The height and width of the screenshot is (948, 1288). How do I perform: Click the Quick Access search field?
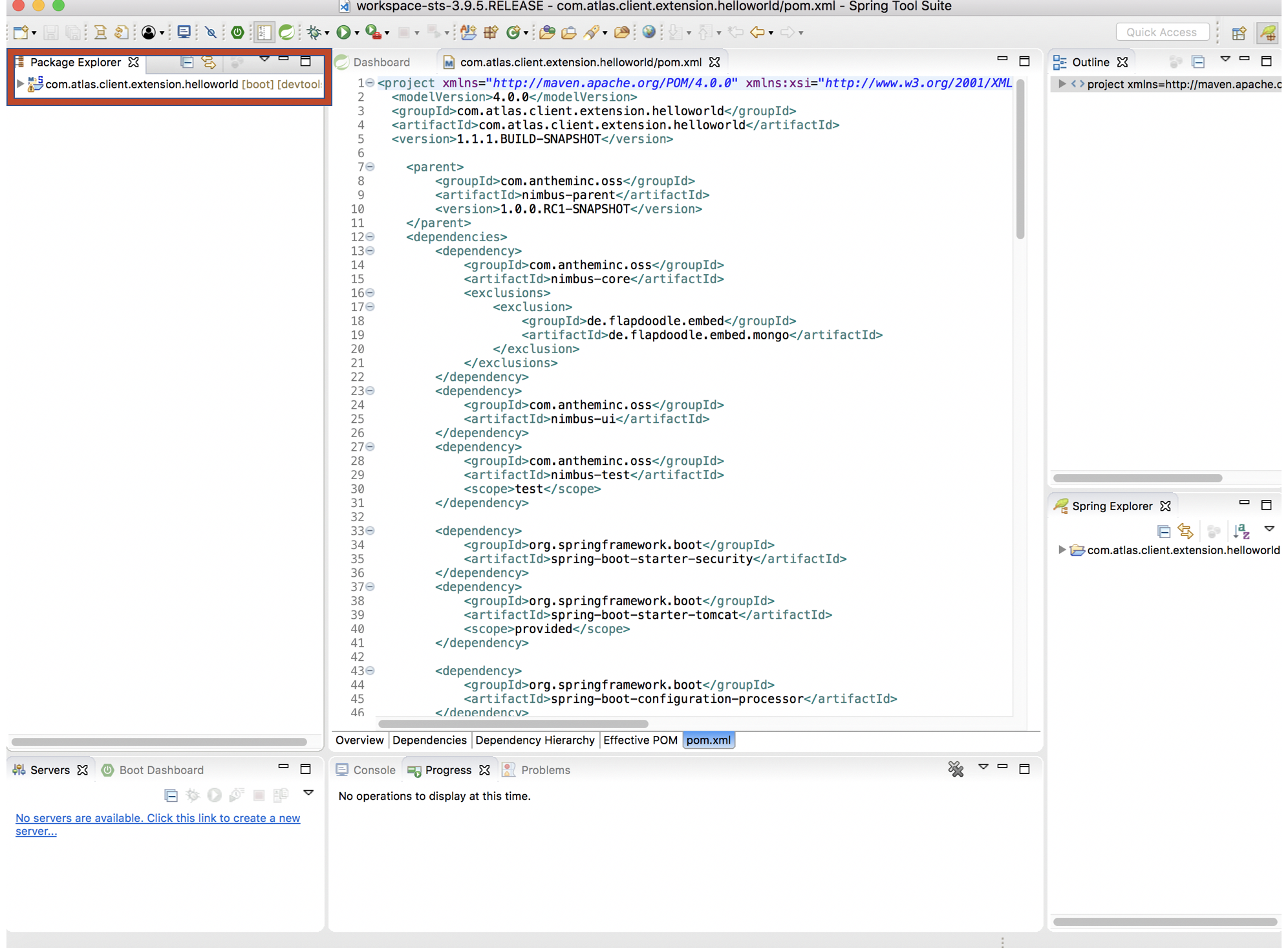point(1162,32)
